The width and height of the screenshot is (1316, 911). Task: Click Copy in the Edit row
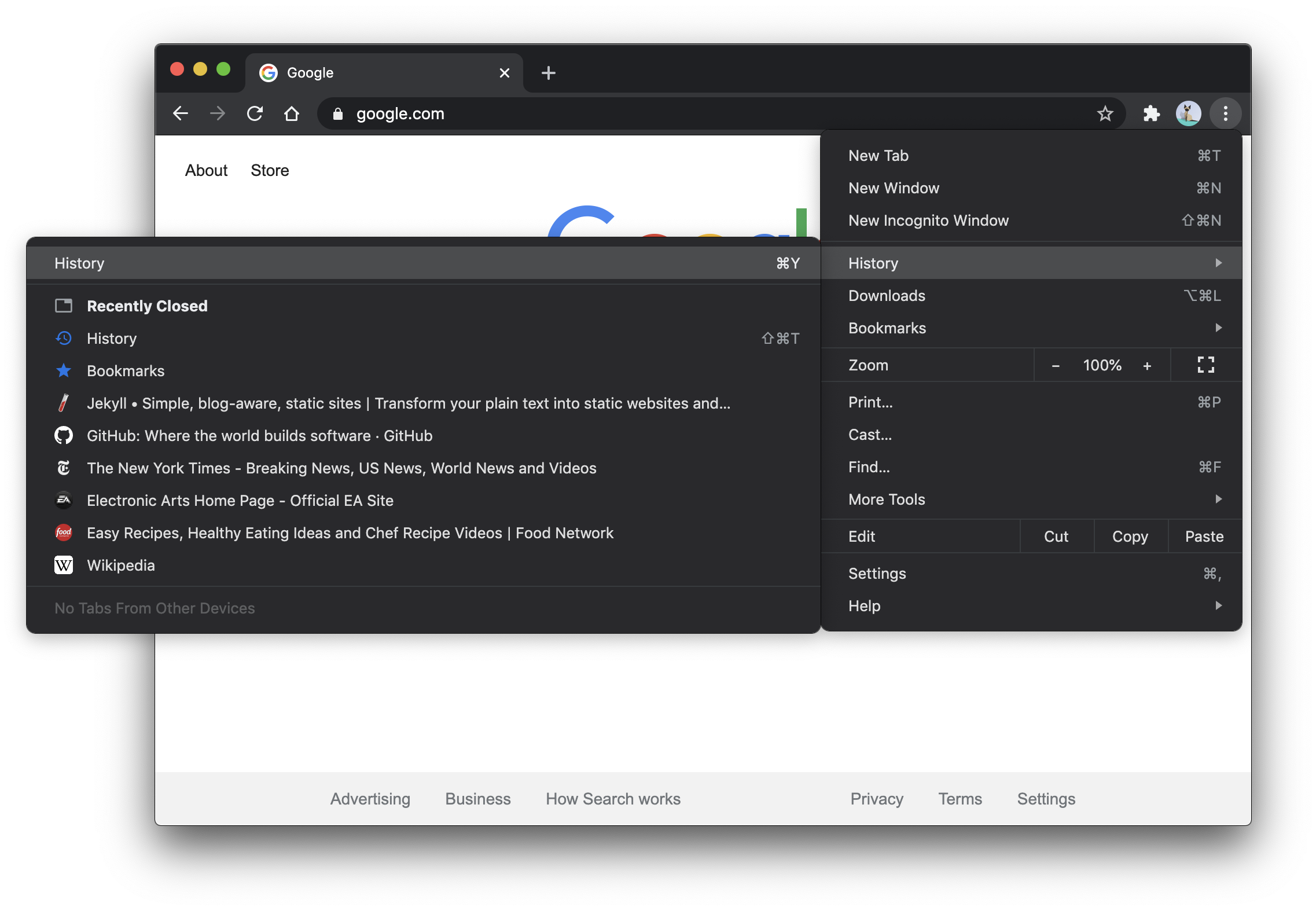(1130, 537)
